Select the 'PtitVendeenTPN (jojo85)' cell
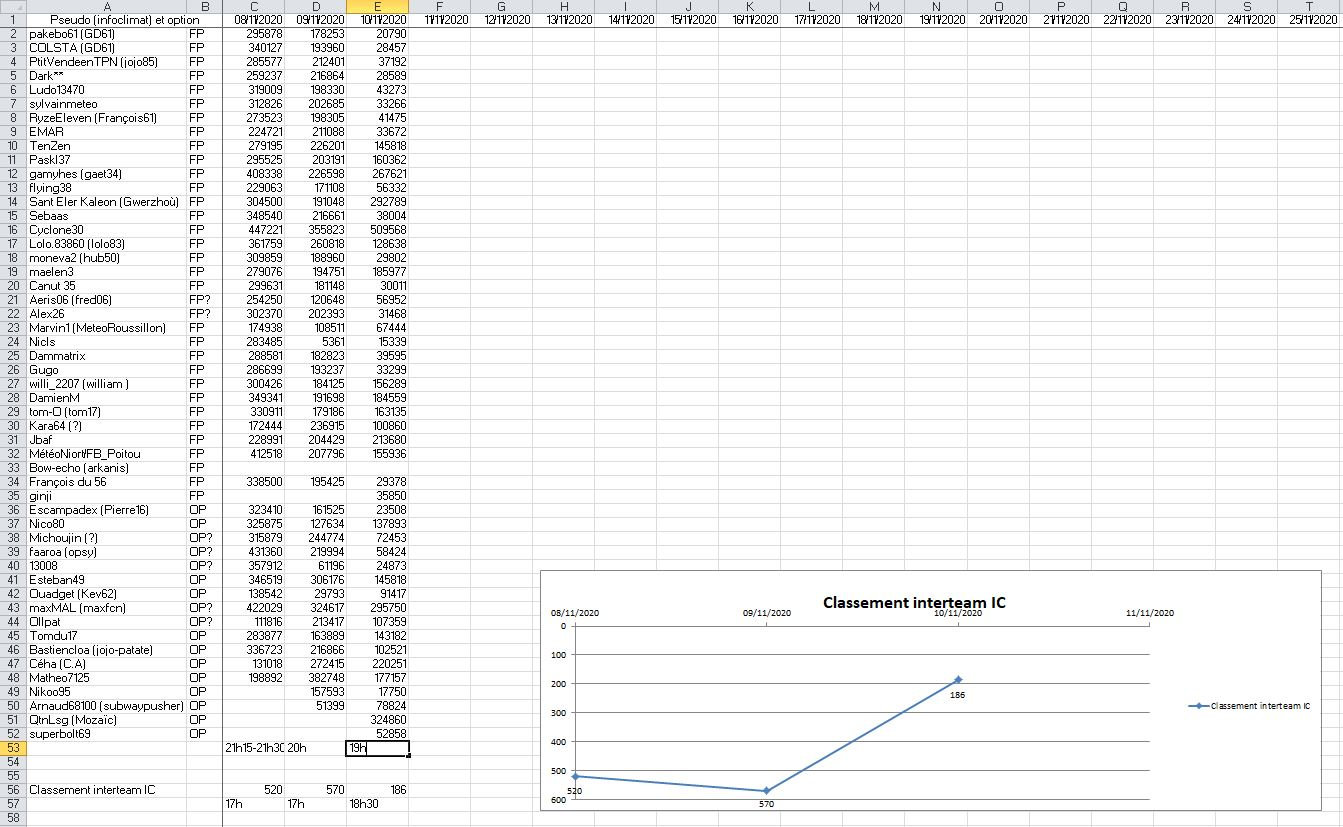Screen dimensions: 1343x827 [x=105, y=61]
